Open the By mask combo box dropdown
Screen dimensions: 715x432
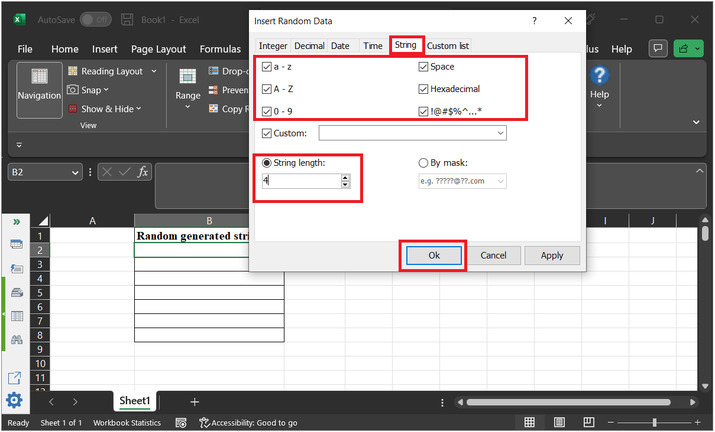tap(500, 181)
